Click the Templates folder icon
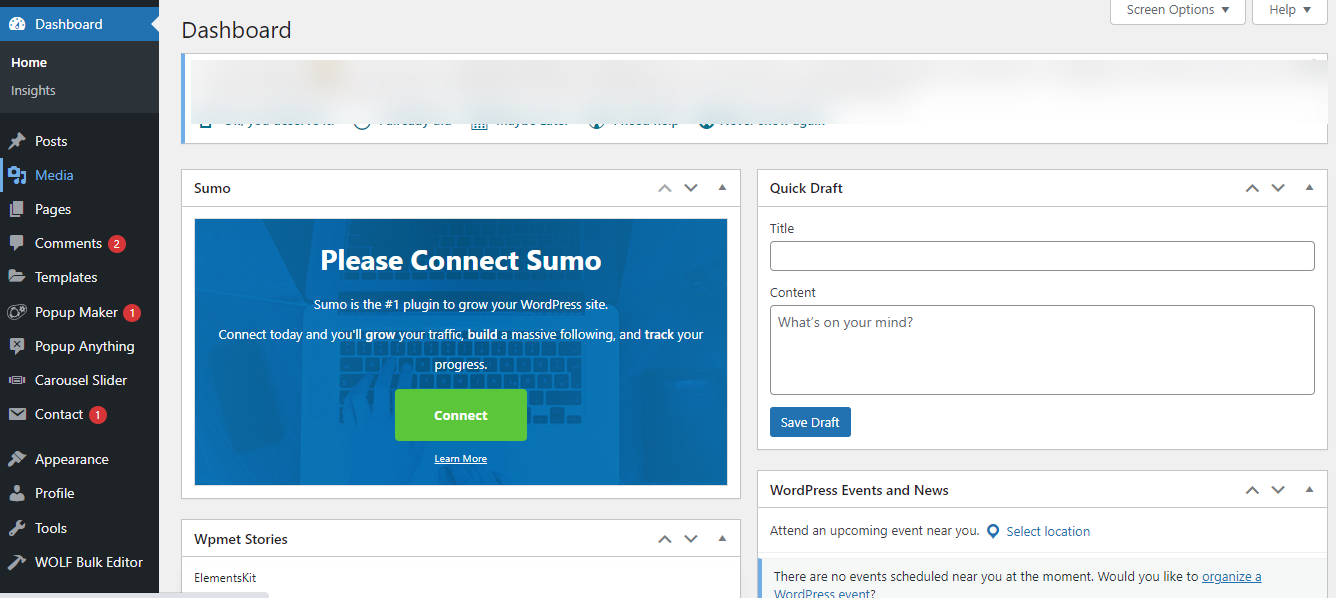 tap(17, 277)
